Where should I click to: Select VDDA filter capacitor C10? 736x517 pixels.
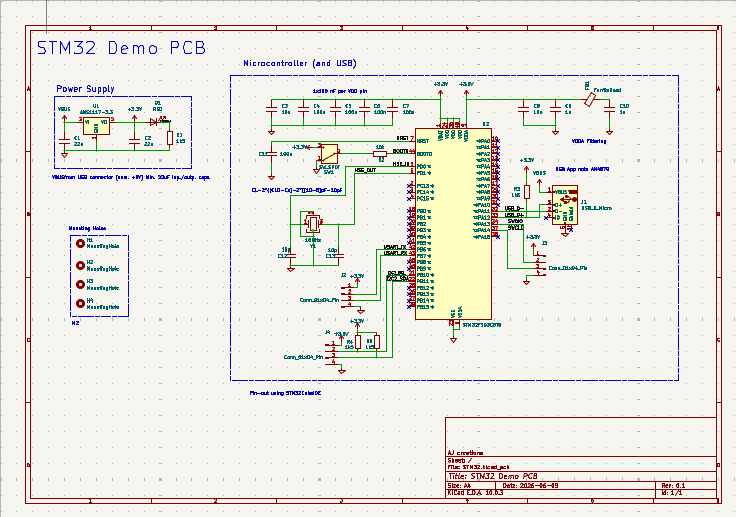tap(609, 109)
